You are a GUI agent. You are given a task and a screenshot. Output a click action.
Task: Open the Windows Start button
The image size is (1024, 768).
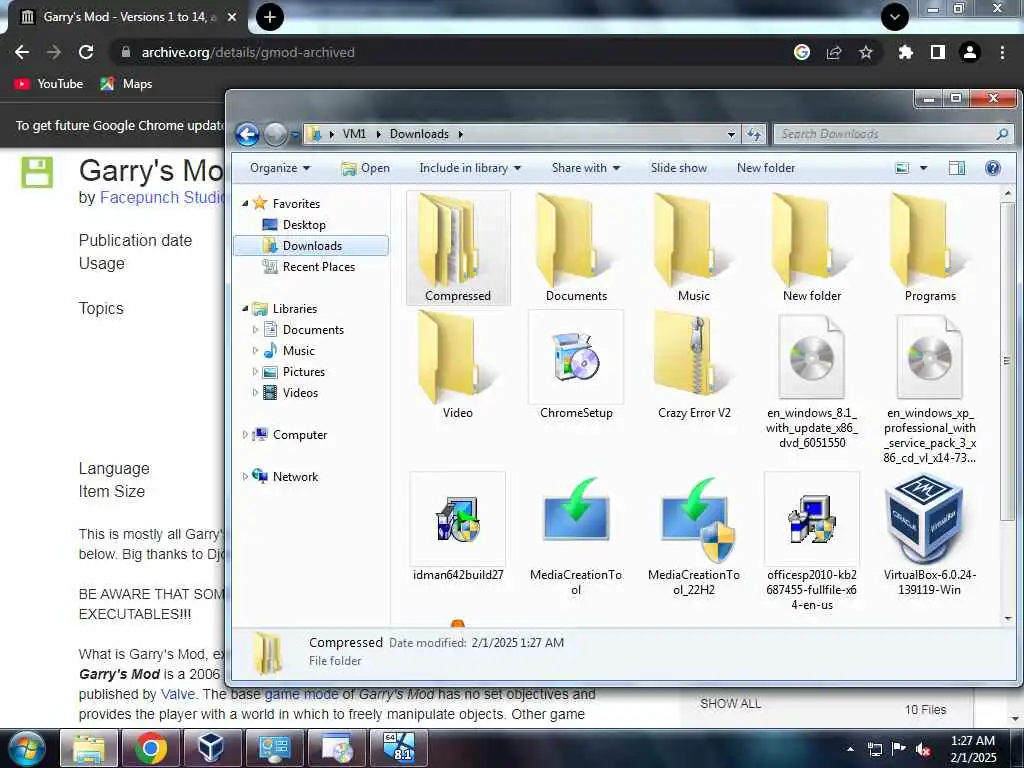(x=25, y=748)
